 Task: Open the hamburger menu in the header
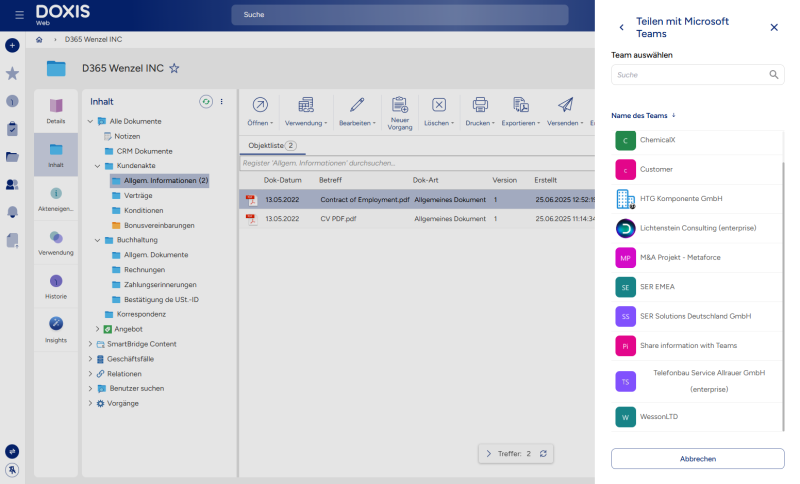19,15
